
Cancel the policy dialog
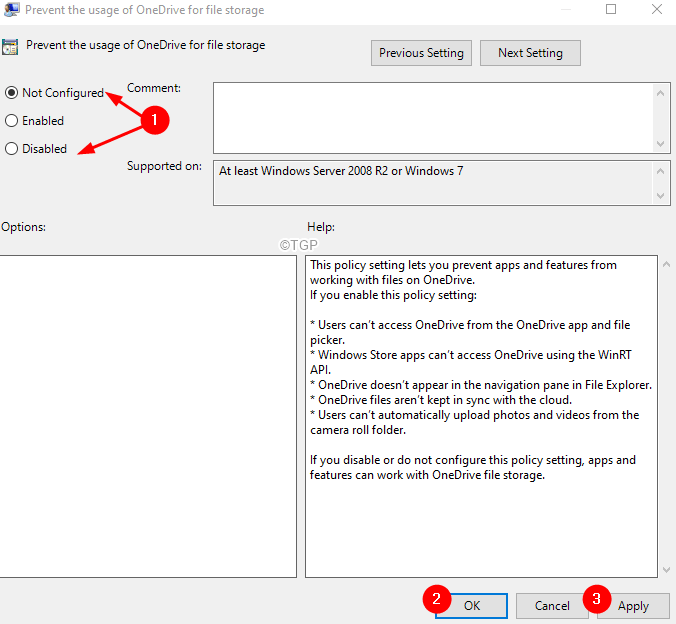tap(552, 605)
